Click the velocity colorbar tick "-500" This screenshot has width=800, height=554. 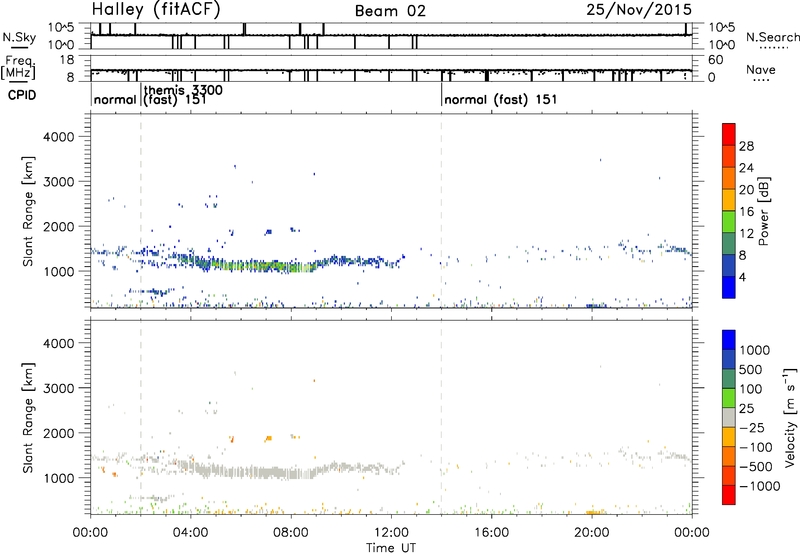pyautogui.click(x=756, y=467)
